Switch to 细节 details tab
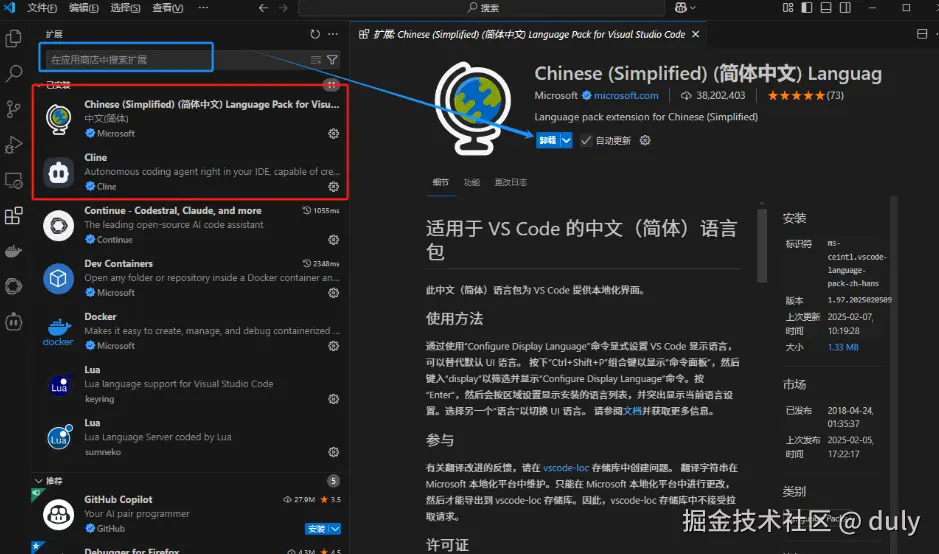This screenshot has height=554, width=939. click(x=440, y=182)
